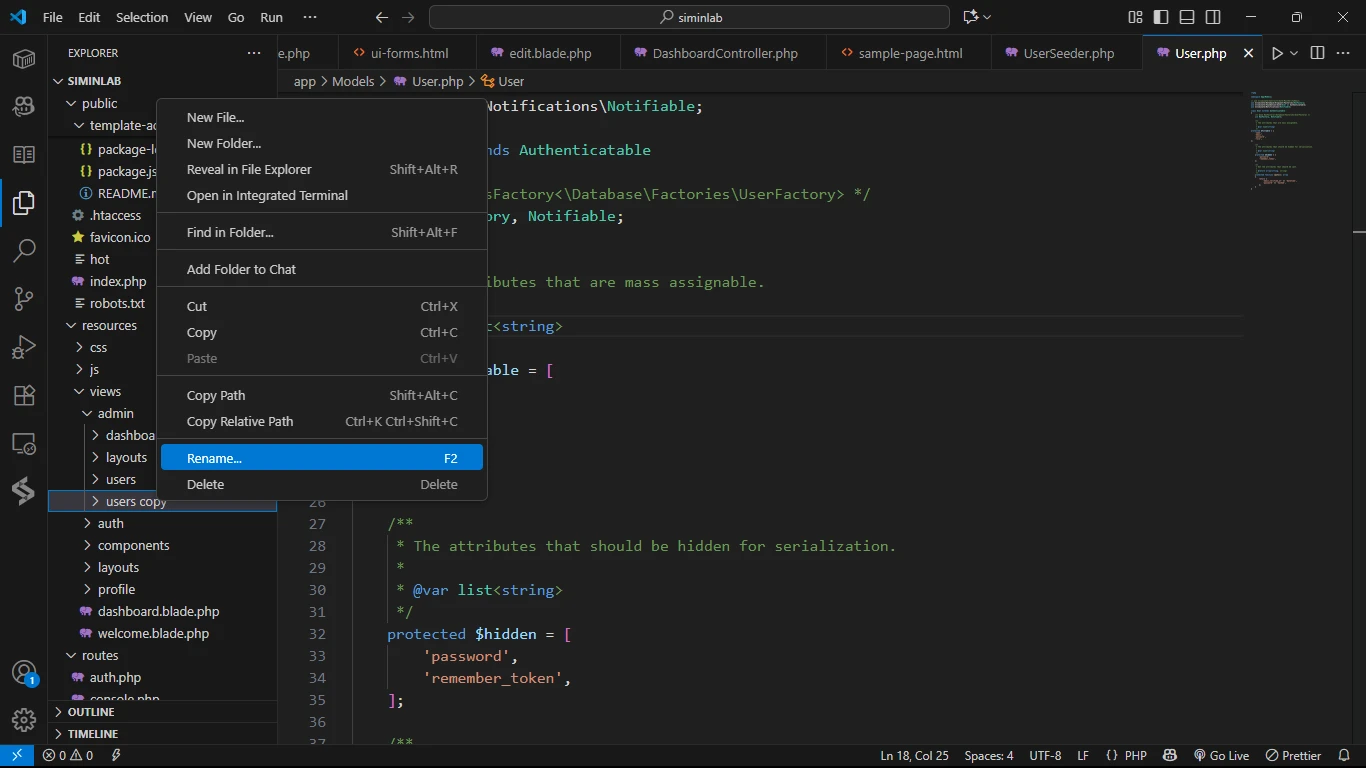The image size is (1366, 768).
Task: Expand the OUTLINE section
Action: coord(91,712)
